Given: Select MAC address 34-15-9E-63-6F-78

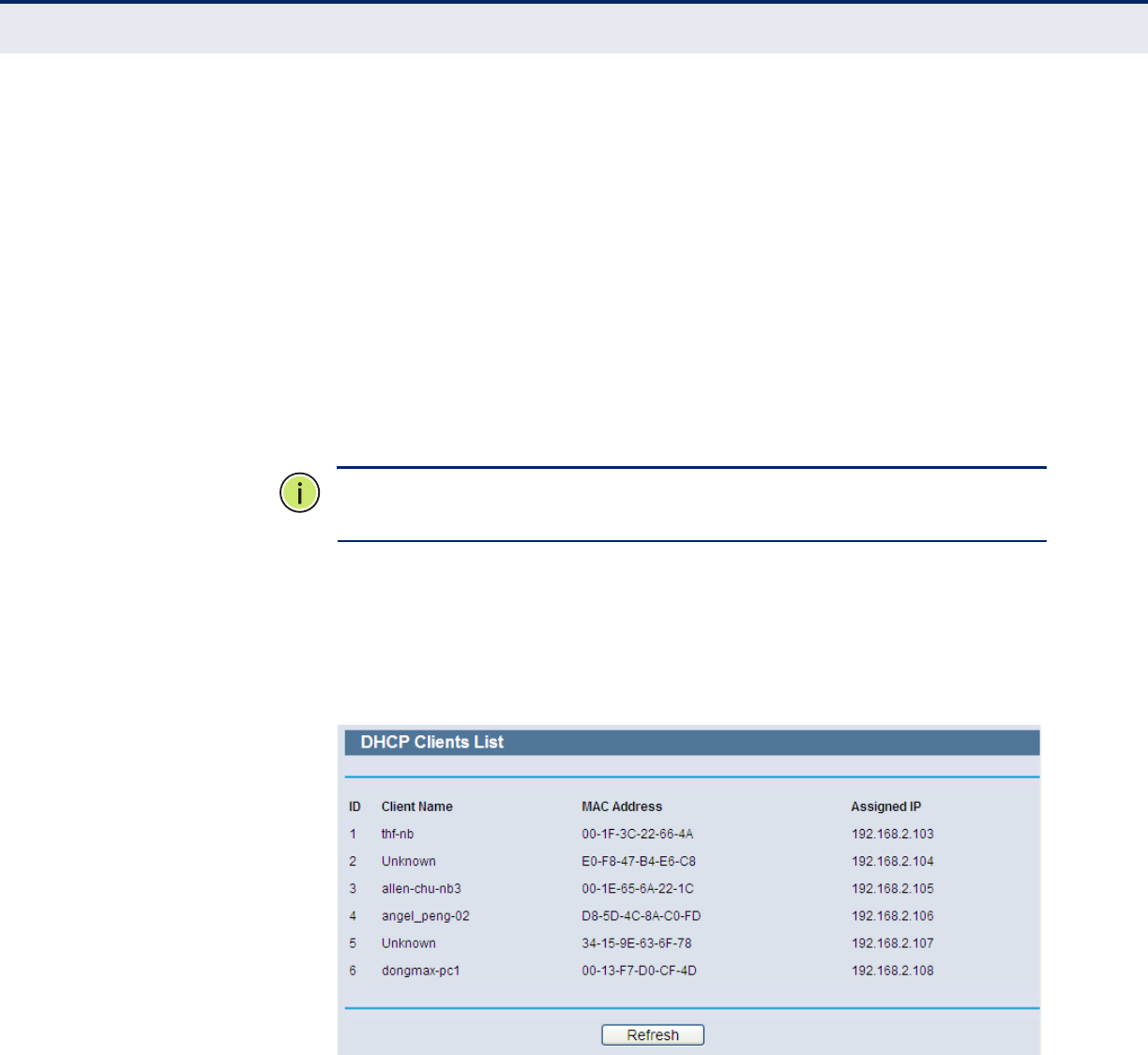Looking at the screenshot, I should (637, 943).
